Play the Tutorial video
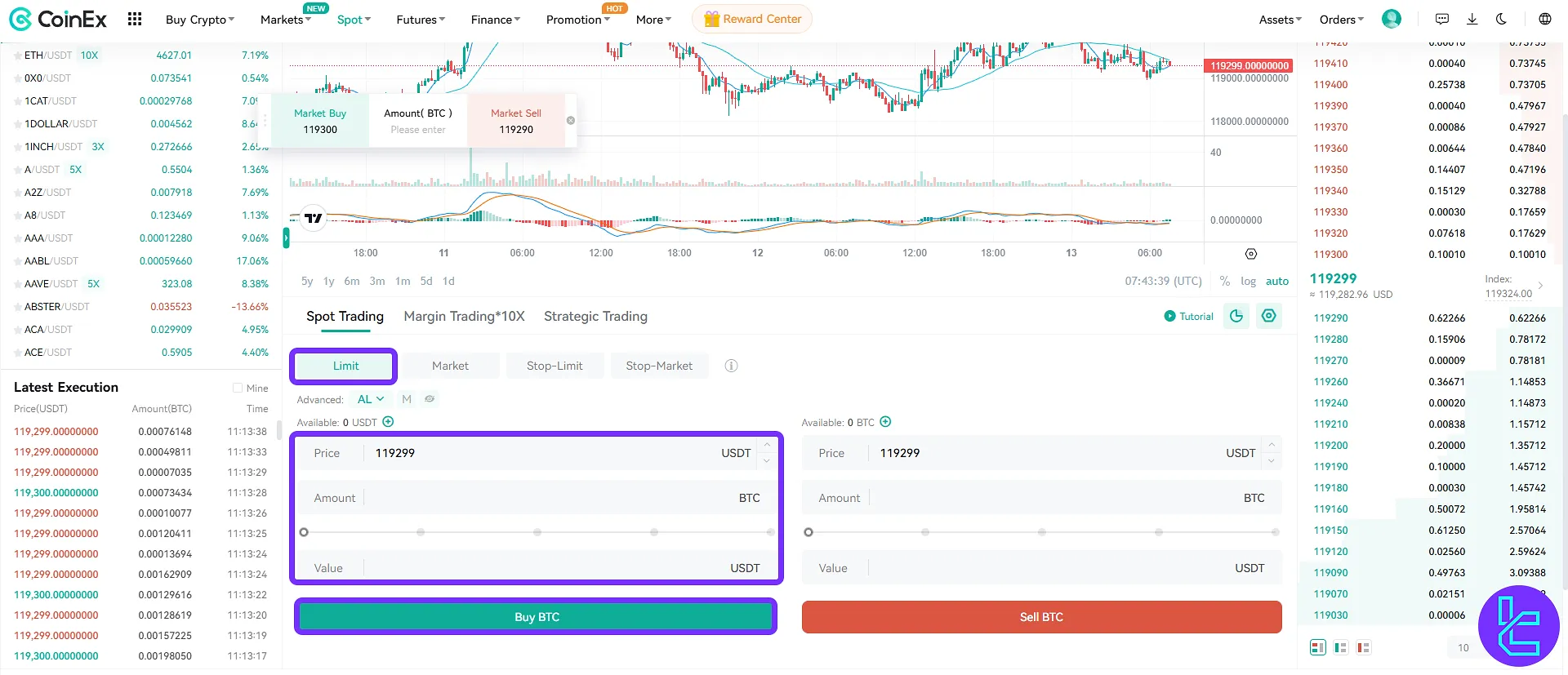Viewport: 1568px width, 675px height. click(1189, 316)
